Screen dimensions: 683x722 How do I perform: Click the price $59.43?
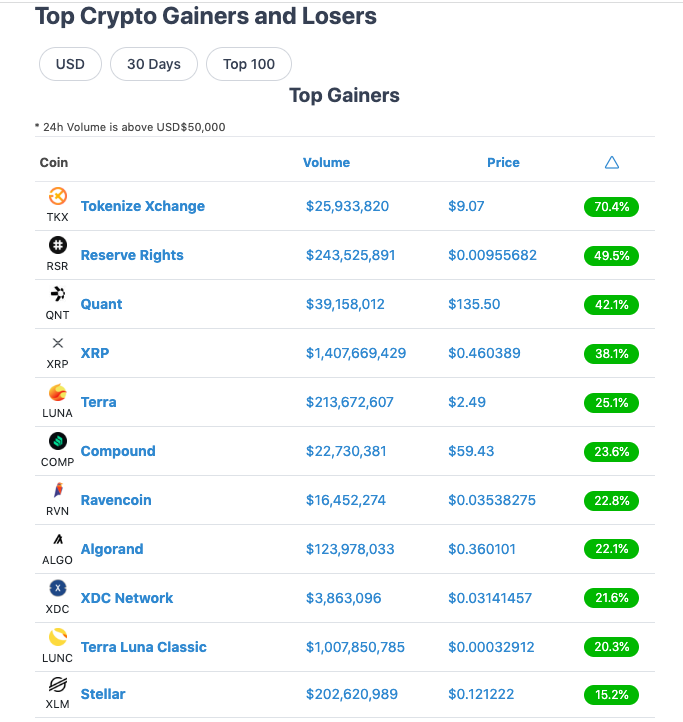click(x=471, y=451)
